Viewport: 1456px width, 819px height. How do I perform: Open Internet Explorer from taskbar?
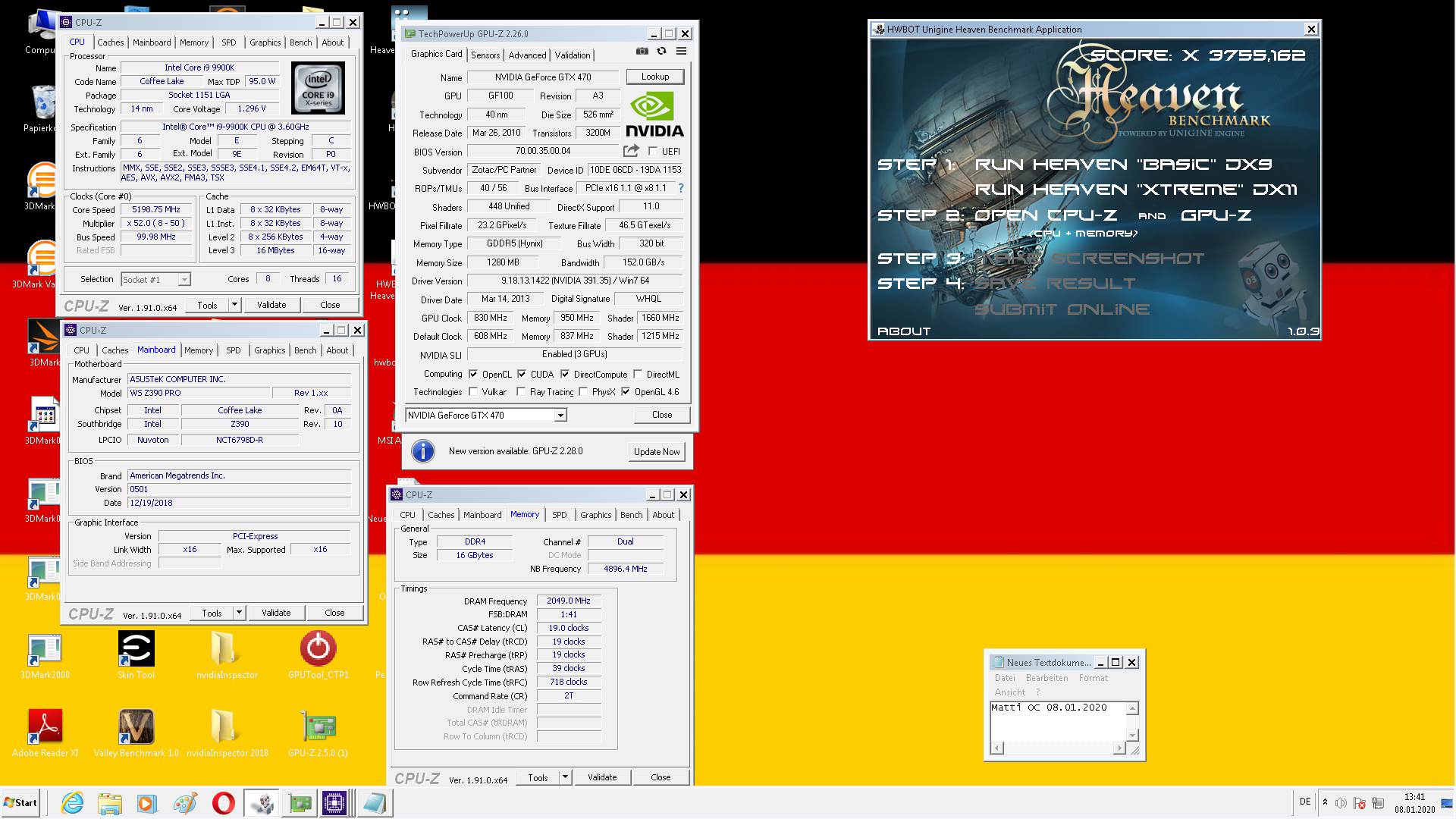[x=72, y=803]
